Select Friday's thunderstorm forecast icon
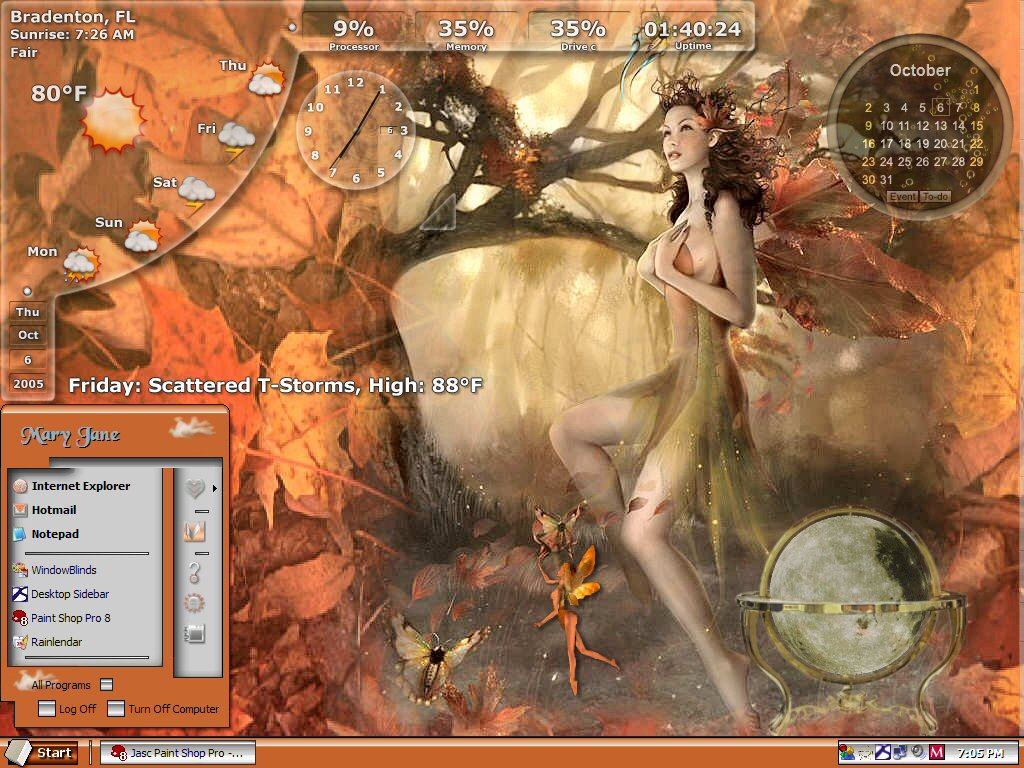1024x768 pixels. tap(236, 140)
